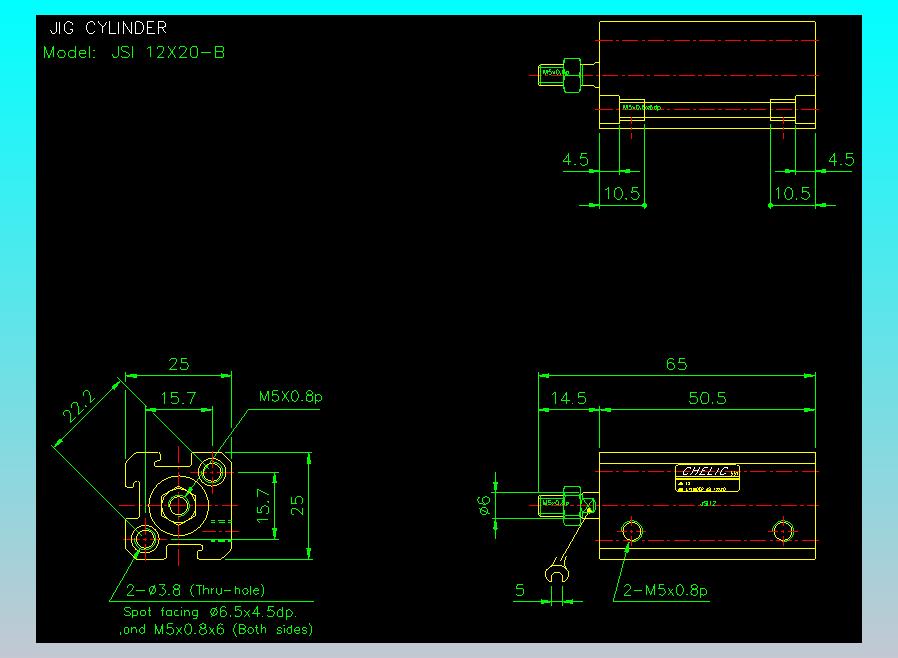This screenshot has height=658, width=898.
Task: Select the "14.5" rod length dimension
Action: 569,398
